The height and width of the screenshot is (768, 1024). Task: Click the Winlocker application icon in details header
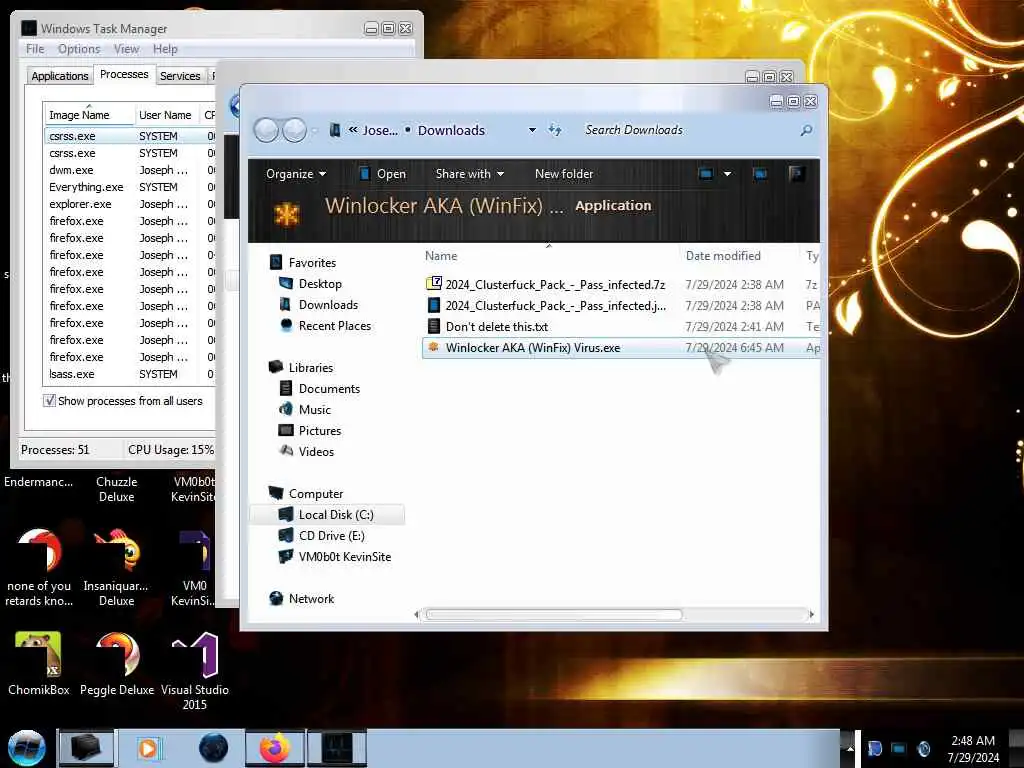point(287,214)
